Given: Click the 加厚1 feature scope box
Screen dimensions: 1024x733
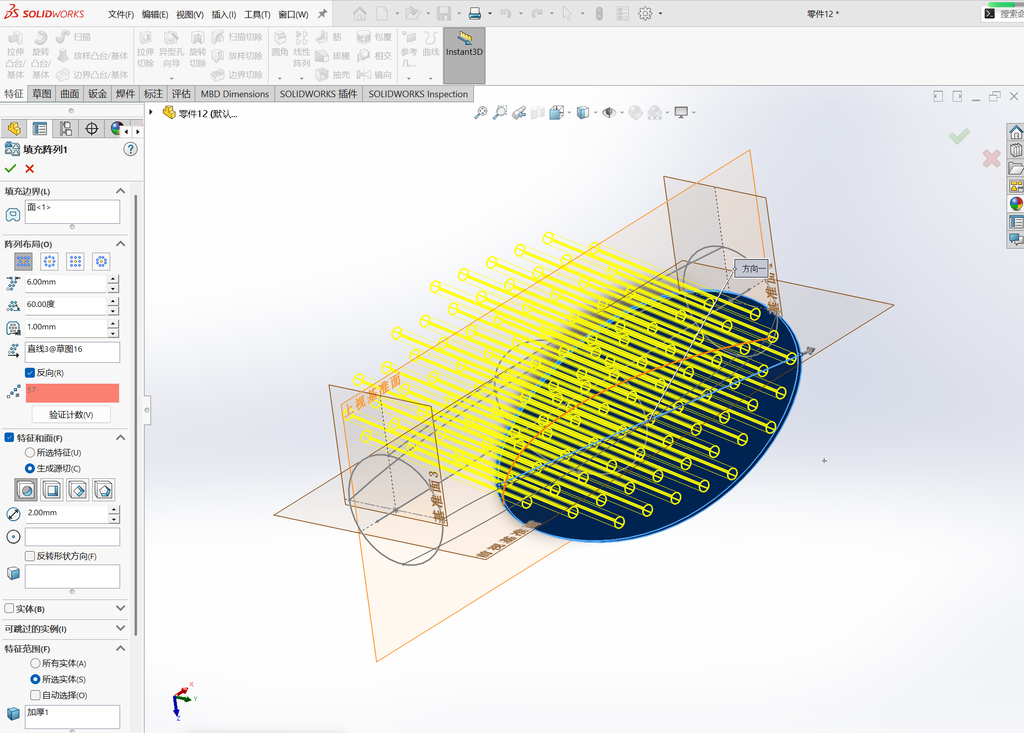Looking at the screenshot, I should pyautogui.click(x=72, y=717).
